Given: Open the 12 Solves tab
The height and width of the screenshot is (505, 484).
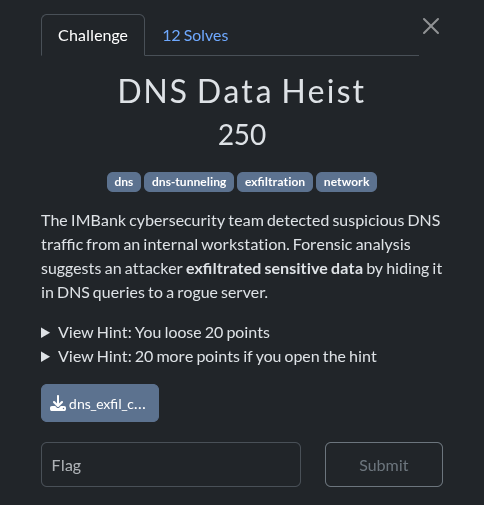Looking at the screenshot, I should coord(195,35).
